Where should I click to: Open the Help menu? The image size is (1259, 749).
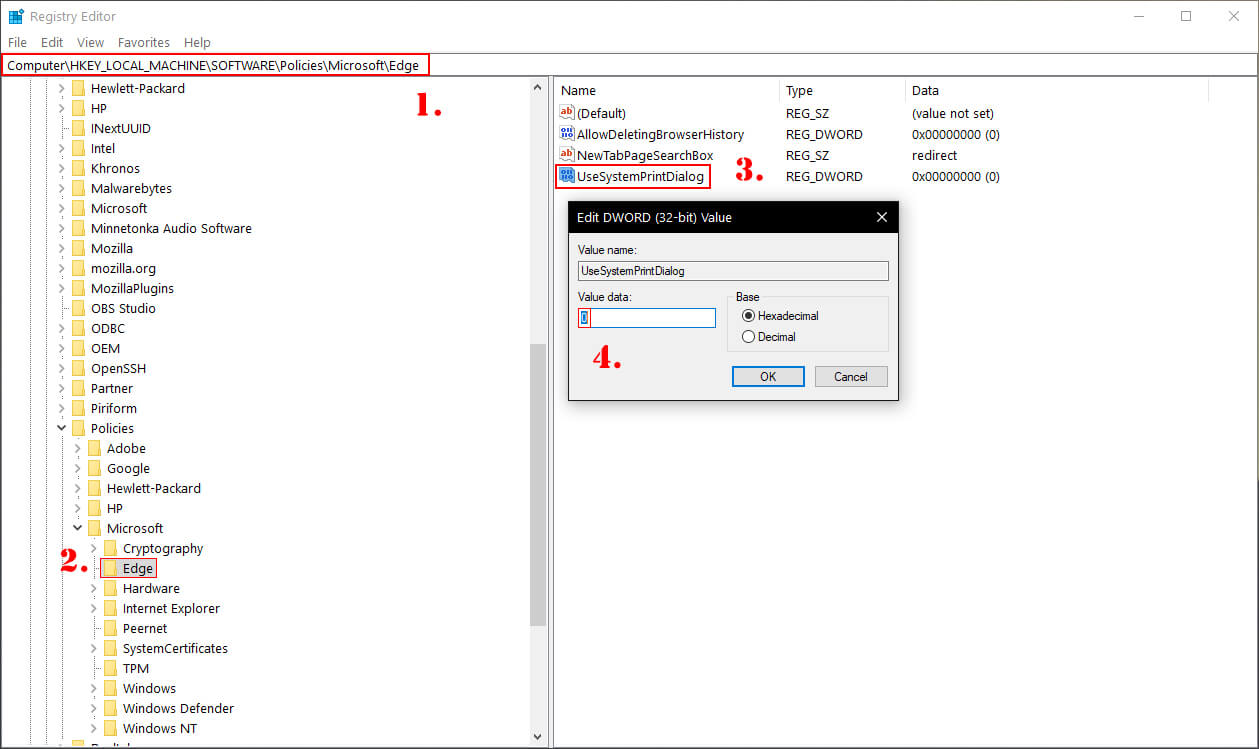(197, 42)
